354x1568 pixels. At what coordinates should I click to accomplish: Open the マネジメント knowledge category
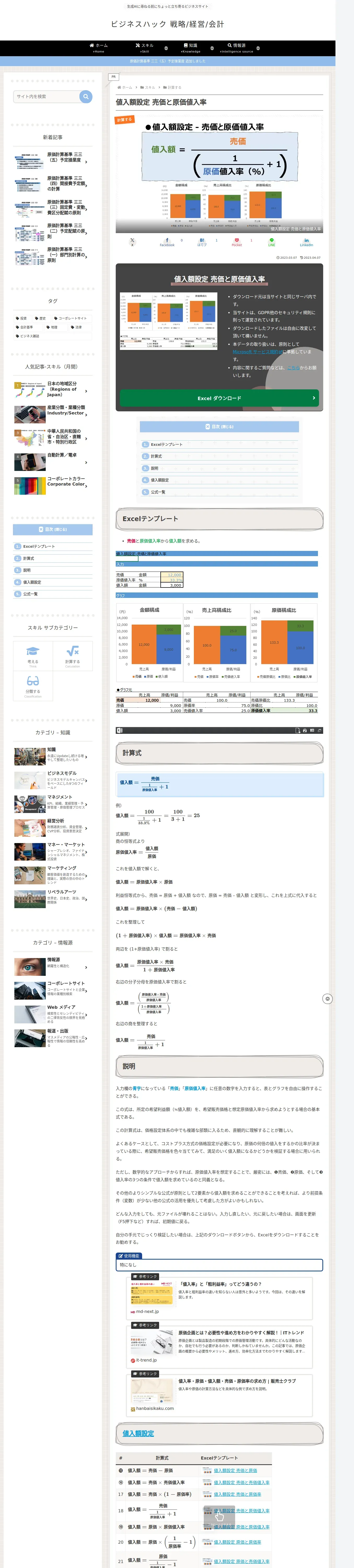[53, 804]
